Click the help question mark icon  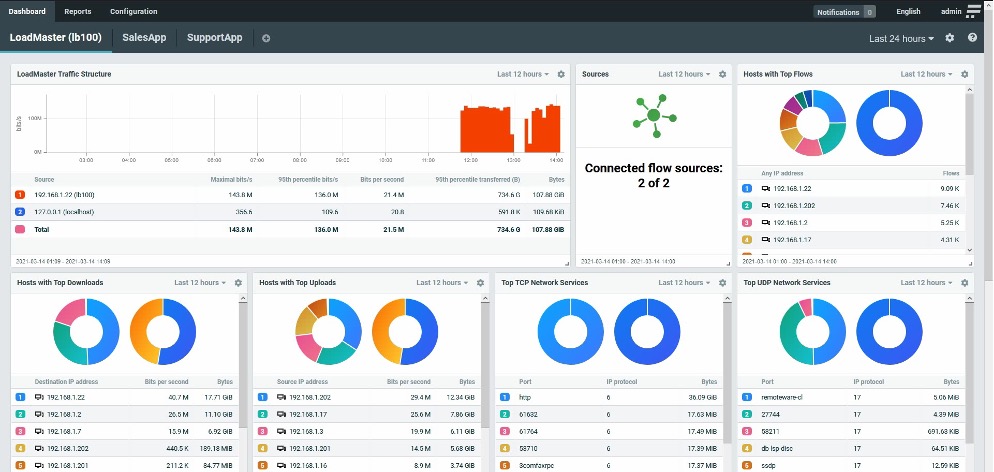[x=969, y=38]
